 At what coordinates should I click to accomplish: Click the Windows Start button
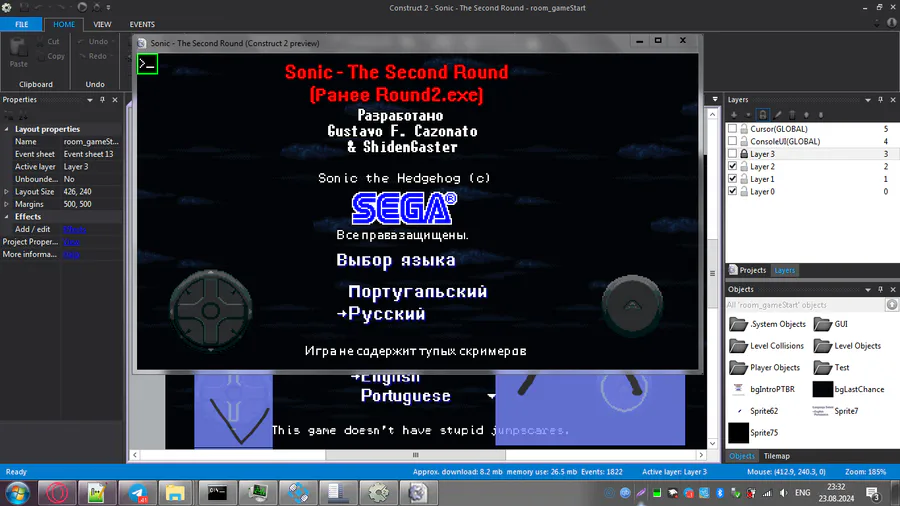pos(17,493)
